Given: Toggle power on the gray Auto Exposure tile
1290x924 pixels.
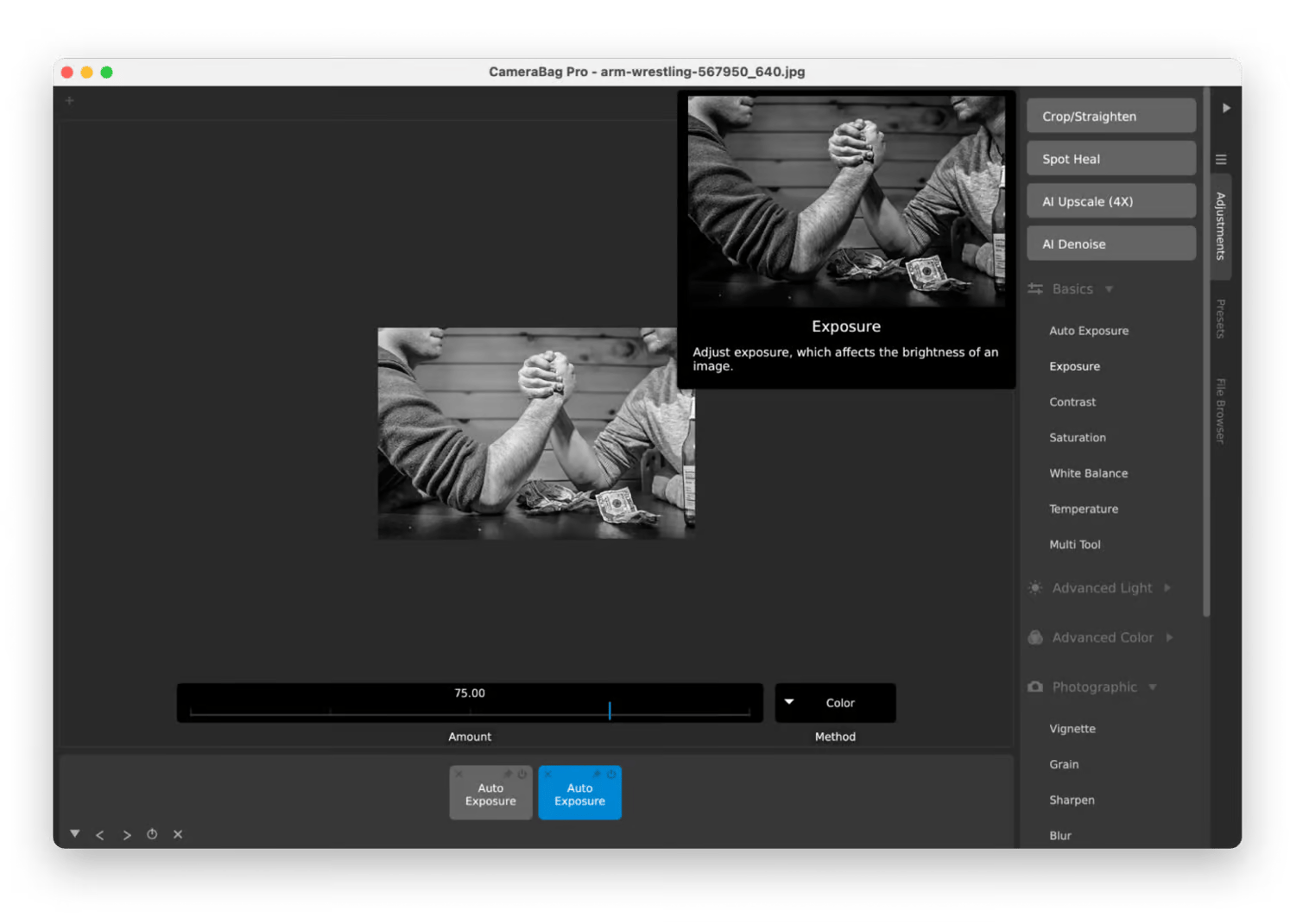Looking at the screenshot, I should [x=522, y=775].
